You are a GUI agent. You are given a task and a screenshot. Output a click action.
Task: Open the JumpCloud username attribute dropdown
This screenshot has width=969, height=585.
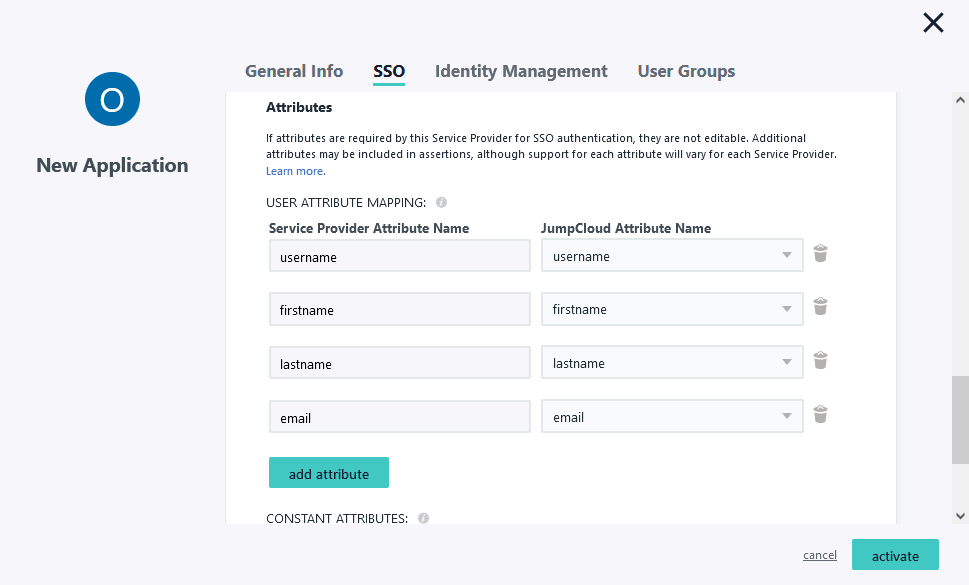point(672,255)
